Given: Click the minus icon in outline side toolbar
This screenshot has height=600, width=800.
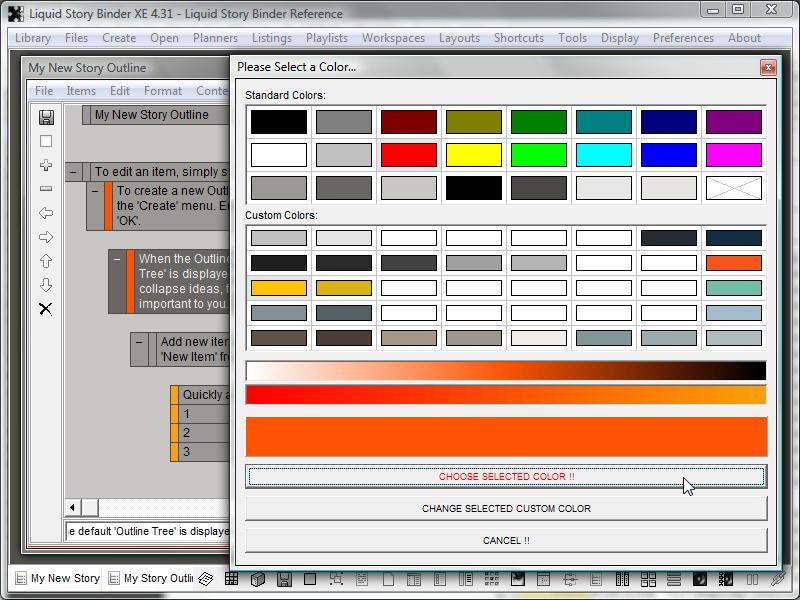Looking at the screenshot, I should tap(46, 189).
